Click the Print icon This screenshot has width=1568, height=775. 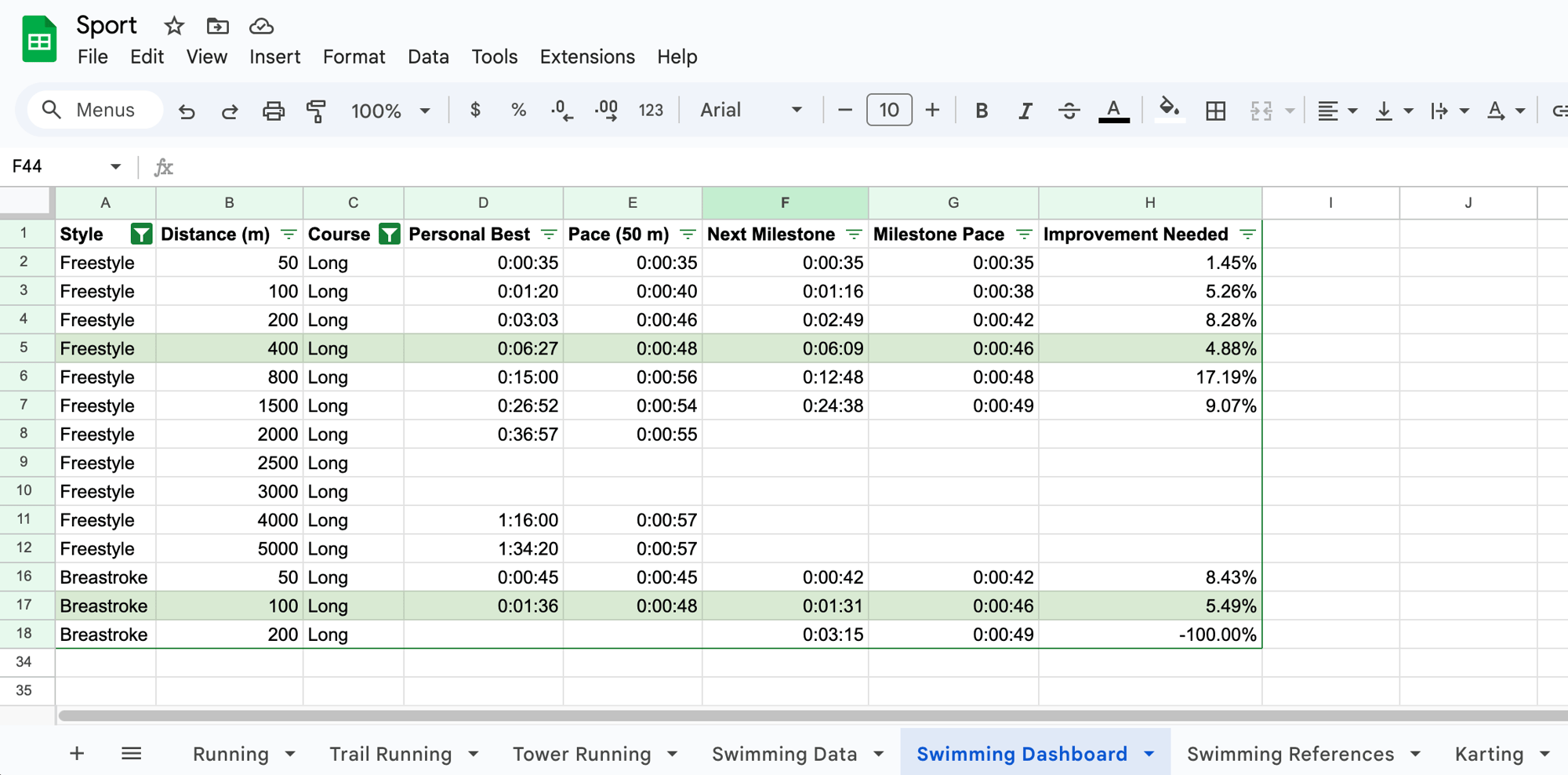click(x=273, y=111)
